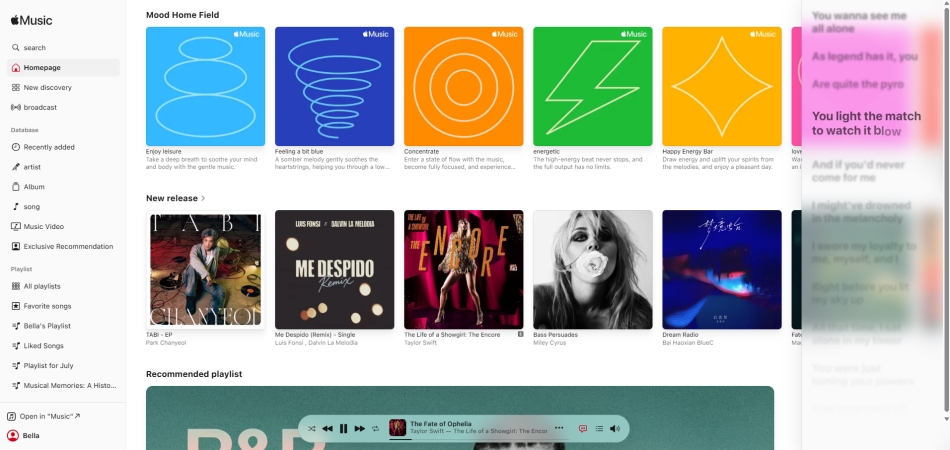The height and width of the screenshot is (450, 950).
Task: Click the Homepage house icon
Action: coord(16,67)
